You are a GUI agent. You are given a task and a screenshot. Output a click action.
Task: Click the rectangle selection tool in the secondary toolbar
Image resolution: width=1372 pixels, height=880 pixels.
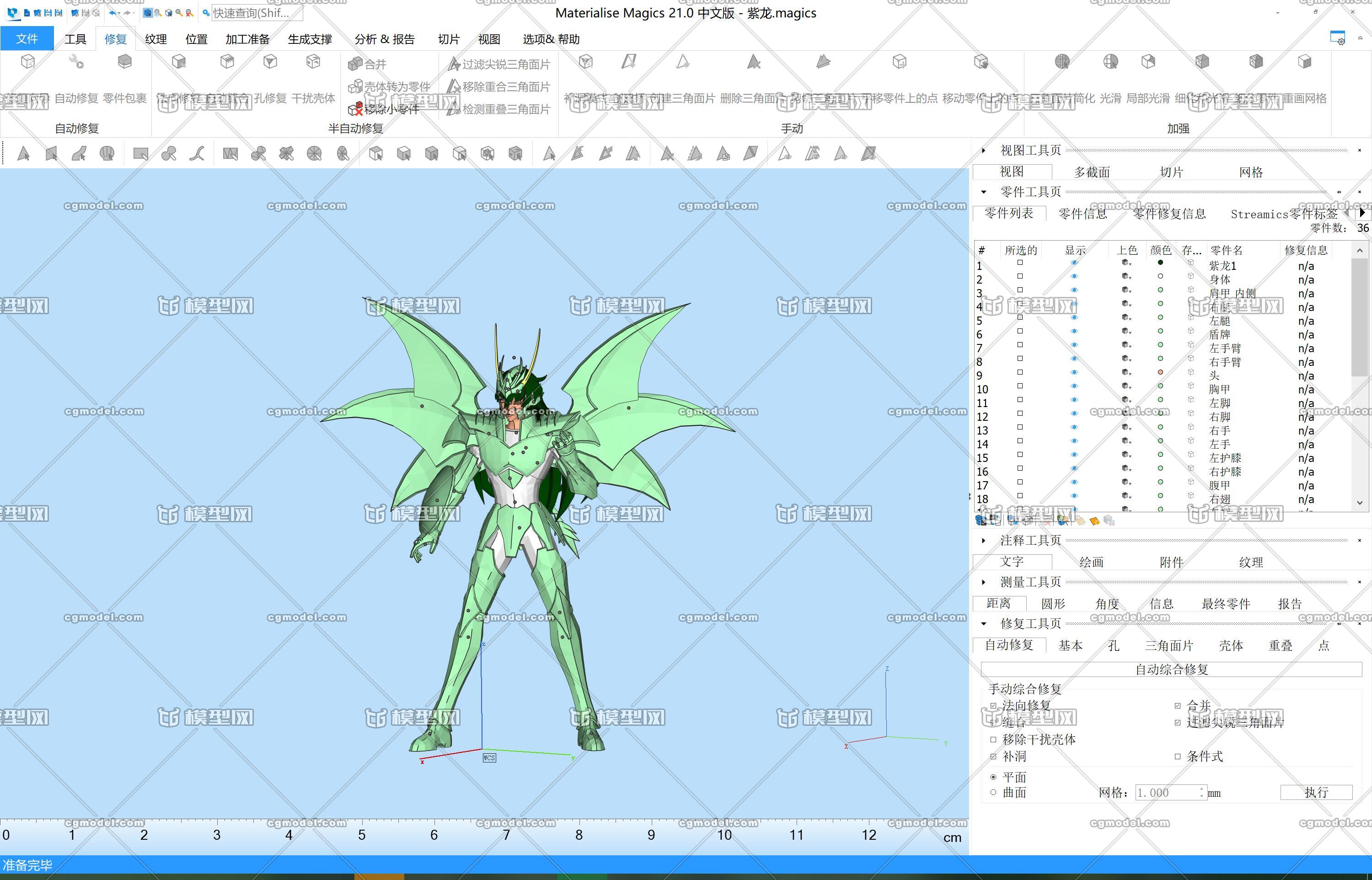coord(140,153)
